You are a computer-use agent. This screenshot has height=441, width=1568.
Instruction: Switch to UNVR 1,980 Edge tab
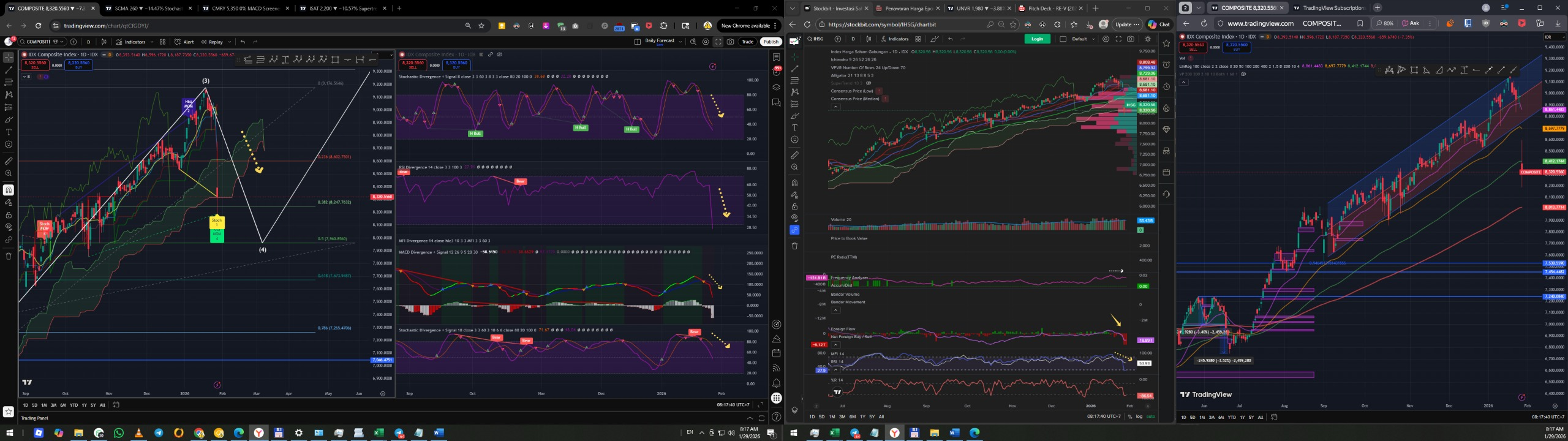coord(979,8)
